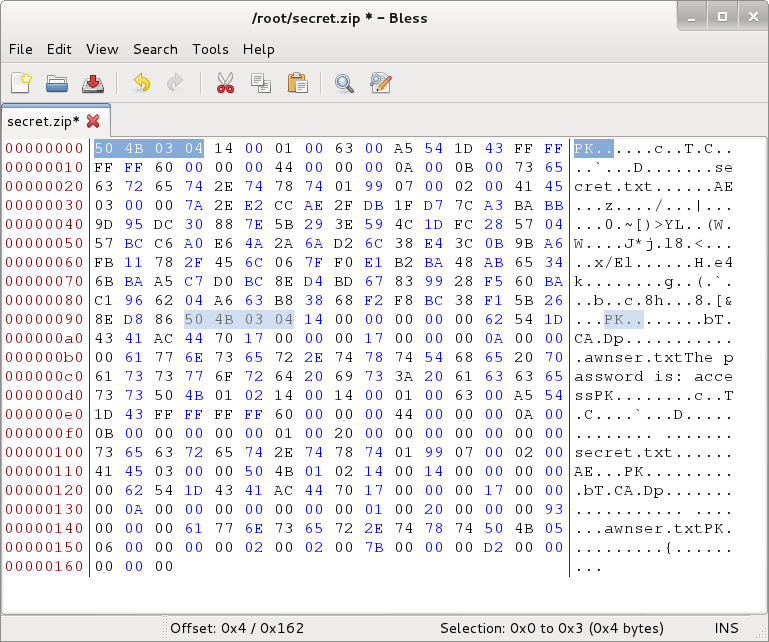Click offset label 00000100

pos(45,452)
